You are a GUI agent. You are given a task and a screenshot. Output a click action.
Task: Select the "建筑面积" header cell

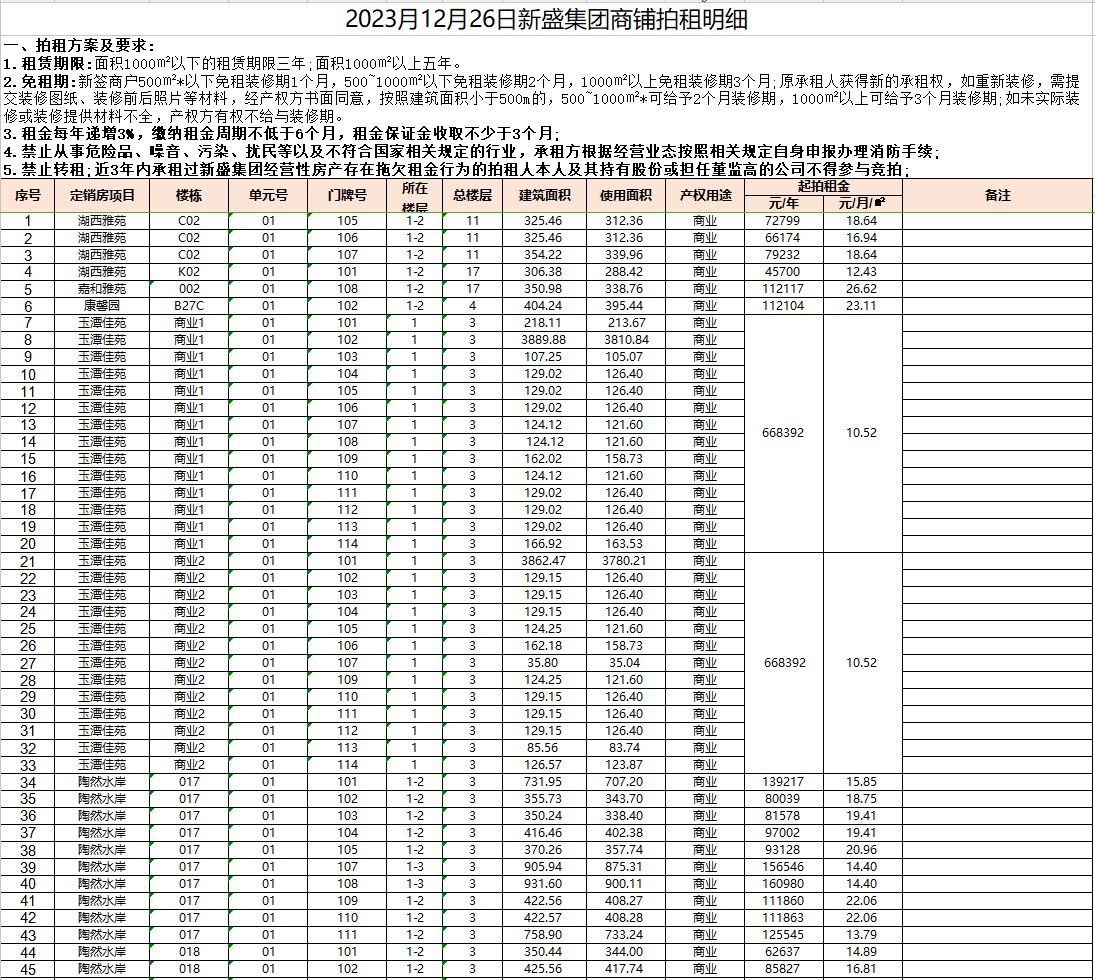[544, 196]
